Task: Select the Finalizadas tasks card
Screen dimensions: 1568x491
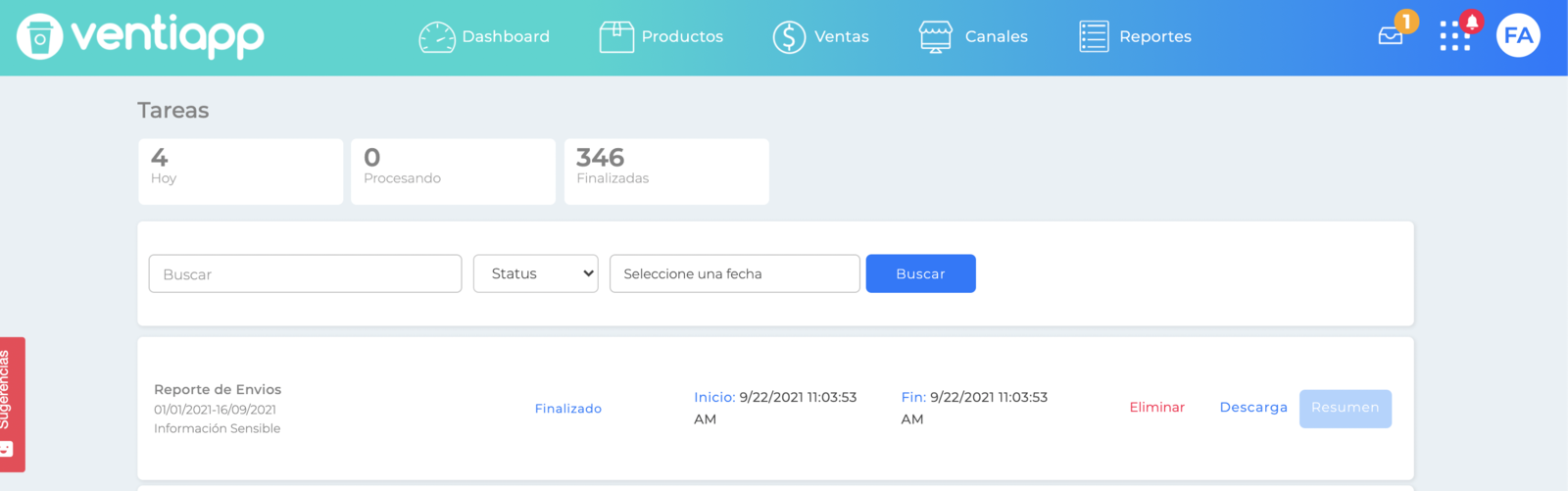Action: 666,172
